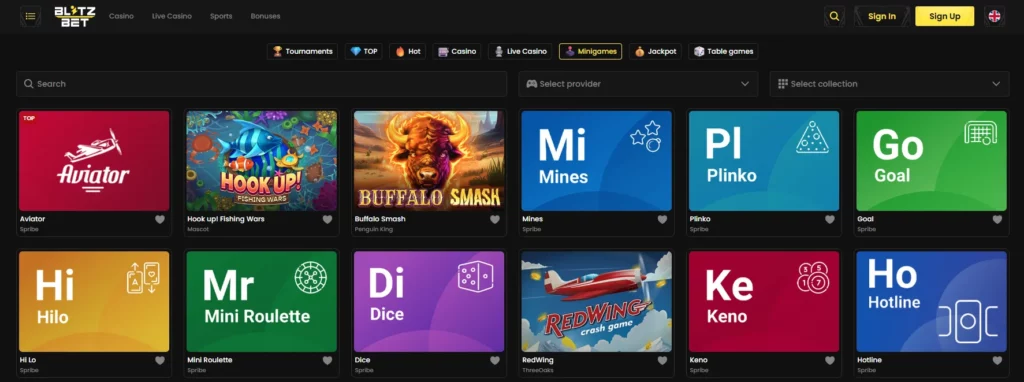The width and height of the screenshot is (1024, 382).
Task: Toggle Plinko favorite heart
Action: click(x=830, y=219)
